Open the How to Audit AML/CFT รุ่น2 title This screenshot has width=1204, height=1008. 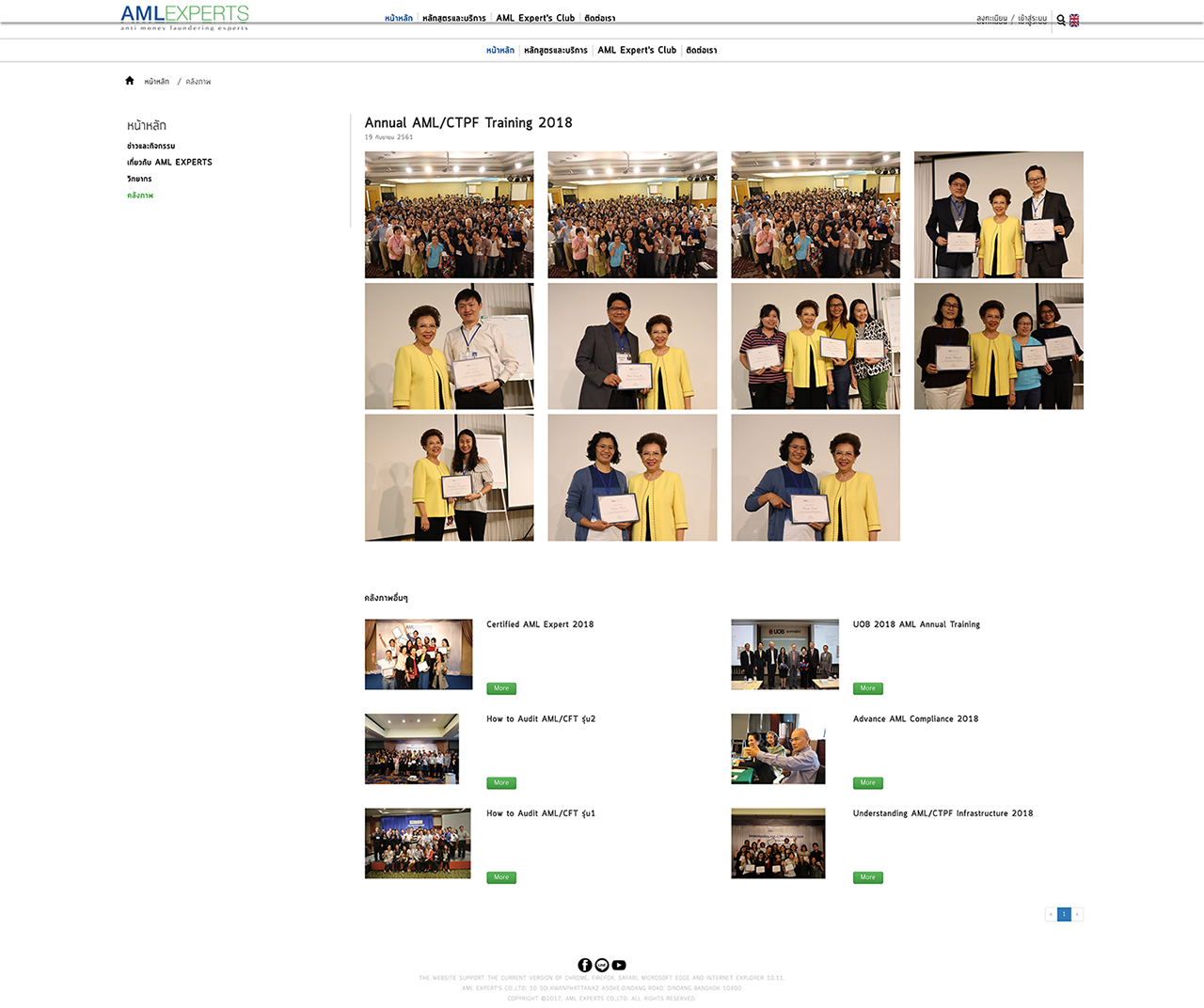click(541, 719)
